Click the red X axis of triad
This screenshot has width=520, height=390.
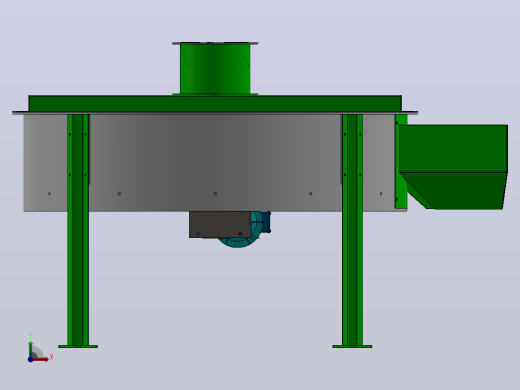tap(41, 359)
